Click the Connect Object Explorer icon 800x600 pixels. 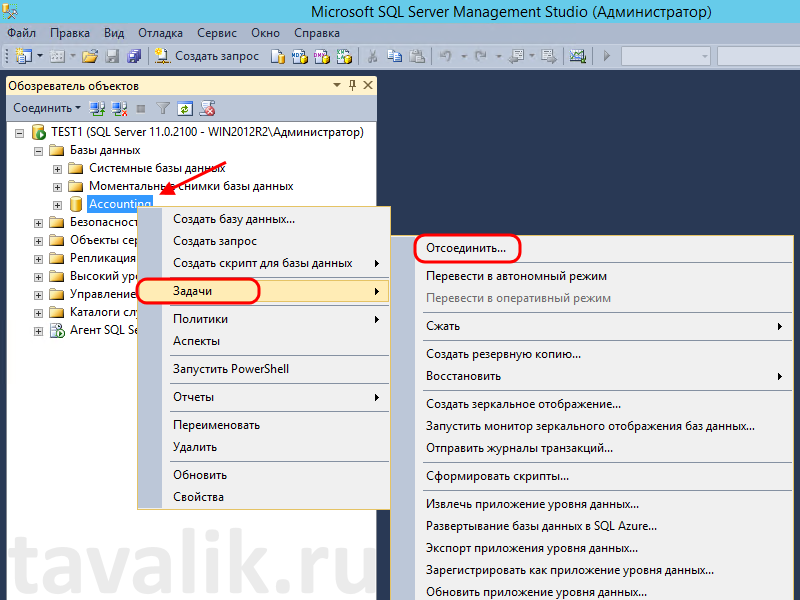click(x=97, y=108)
